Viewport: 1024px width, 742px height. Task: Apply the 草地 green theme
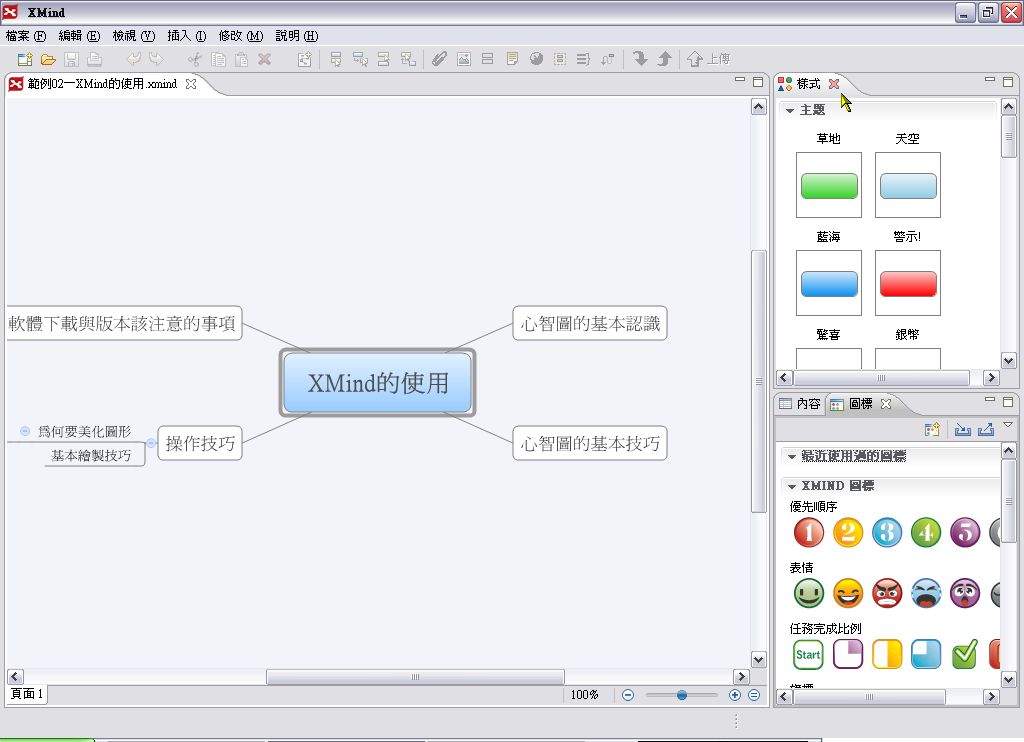point(829,185)
